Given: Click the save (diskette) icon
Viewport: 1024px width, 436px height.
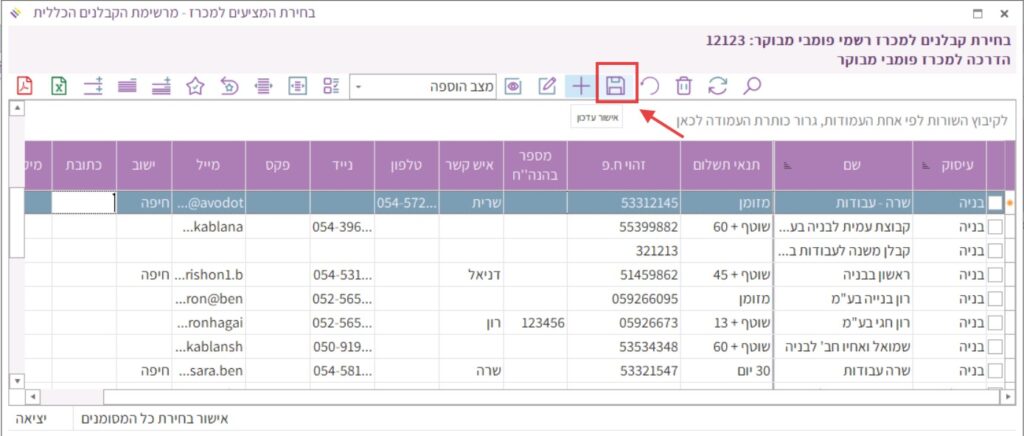Looking at the screenshot, I should [616, 85].
